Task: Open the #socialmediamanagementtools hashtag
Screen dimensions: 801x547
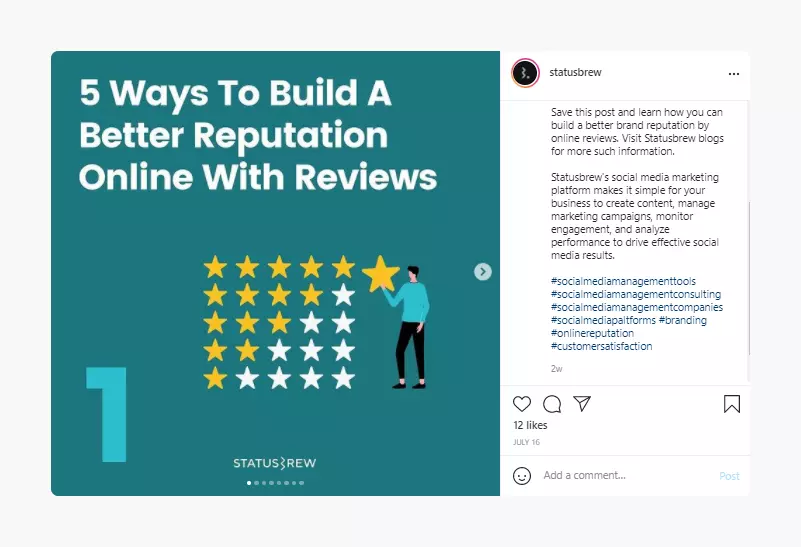Action: pyautogui.click(x=623, y=281)
